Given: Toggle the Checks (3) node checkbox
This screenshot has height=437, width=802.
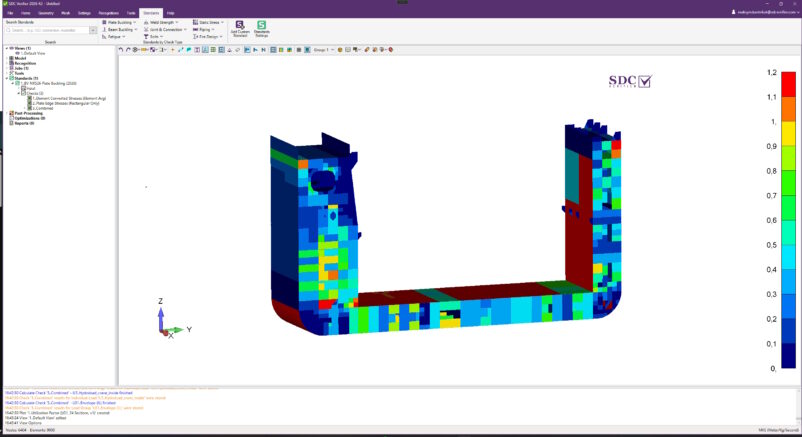Looking at the screenshot, I should pos(24,94).
